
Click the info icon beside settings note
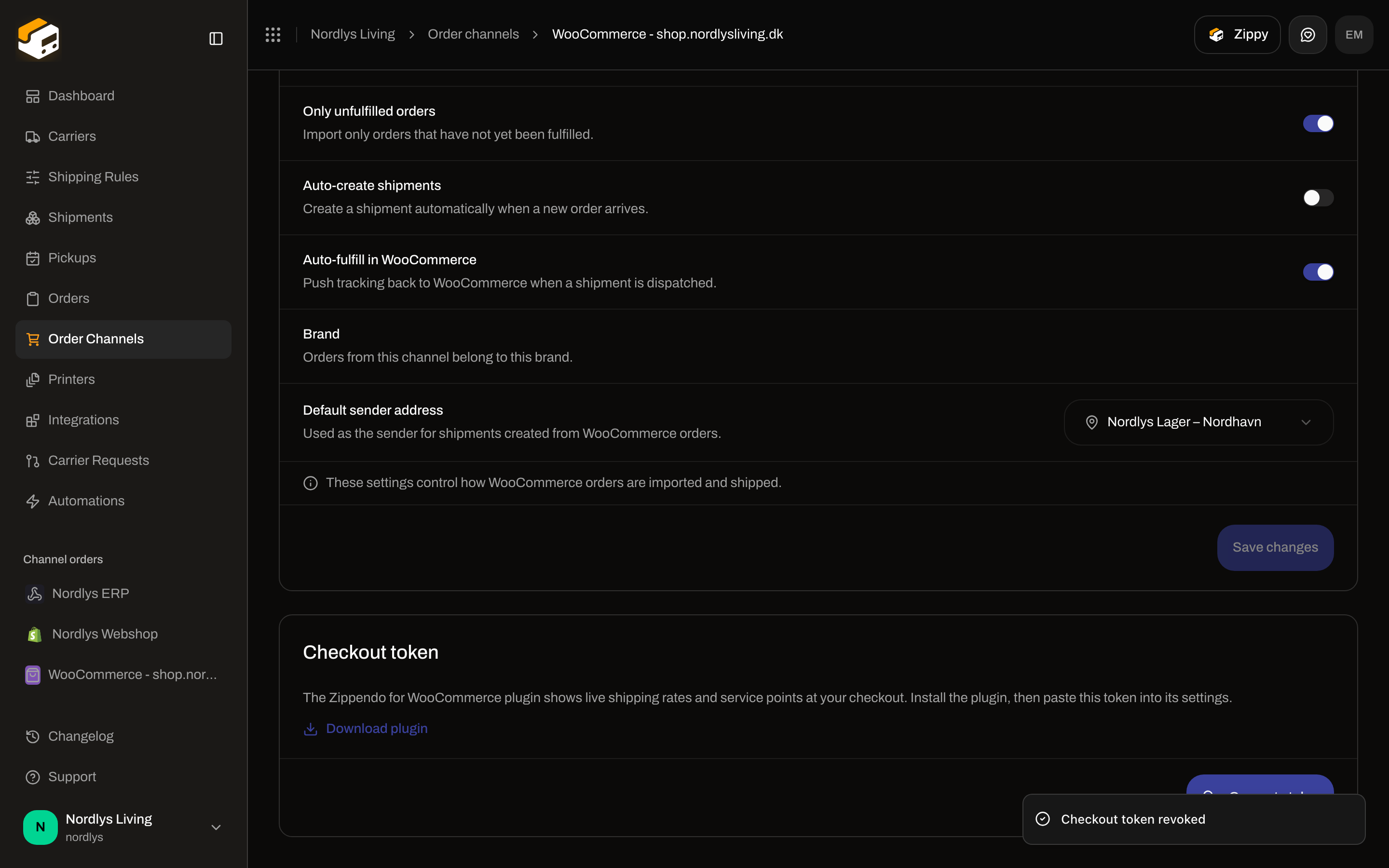click(311, 483)
